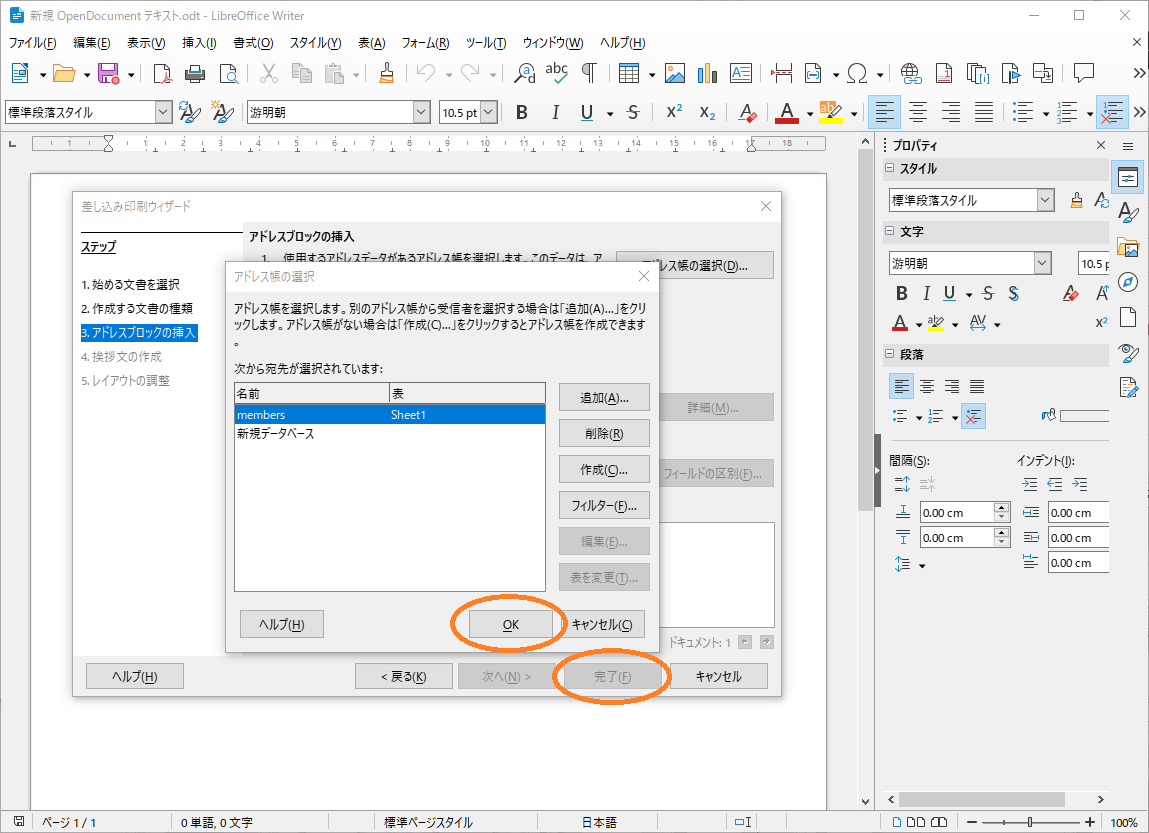Toggle Subscript in formatting toolbar
The width and height of the screenshot is (1149, 833).
(707, 112)
